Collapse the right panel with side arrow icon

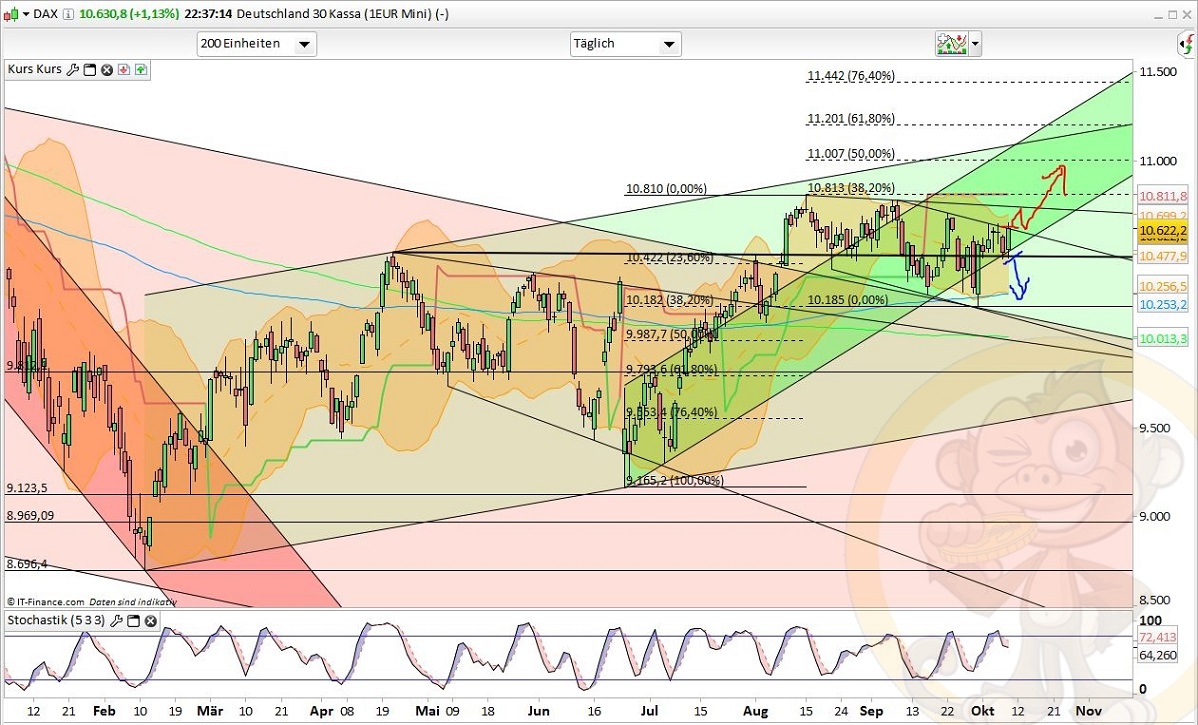click(1186, 46)
